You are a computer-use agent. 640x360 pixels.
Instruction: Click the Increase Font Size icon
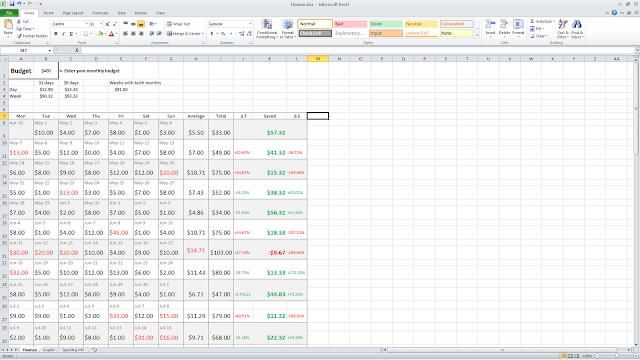point(108,24)
